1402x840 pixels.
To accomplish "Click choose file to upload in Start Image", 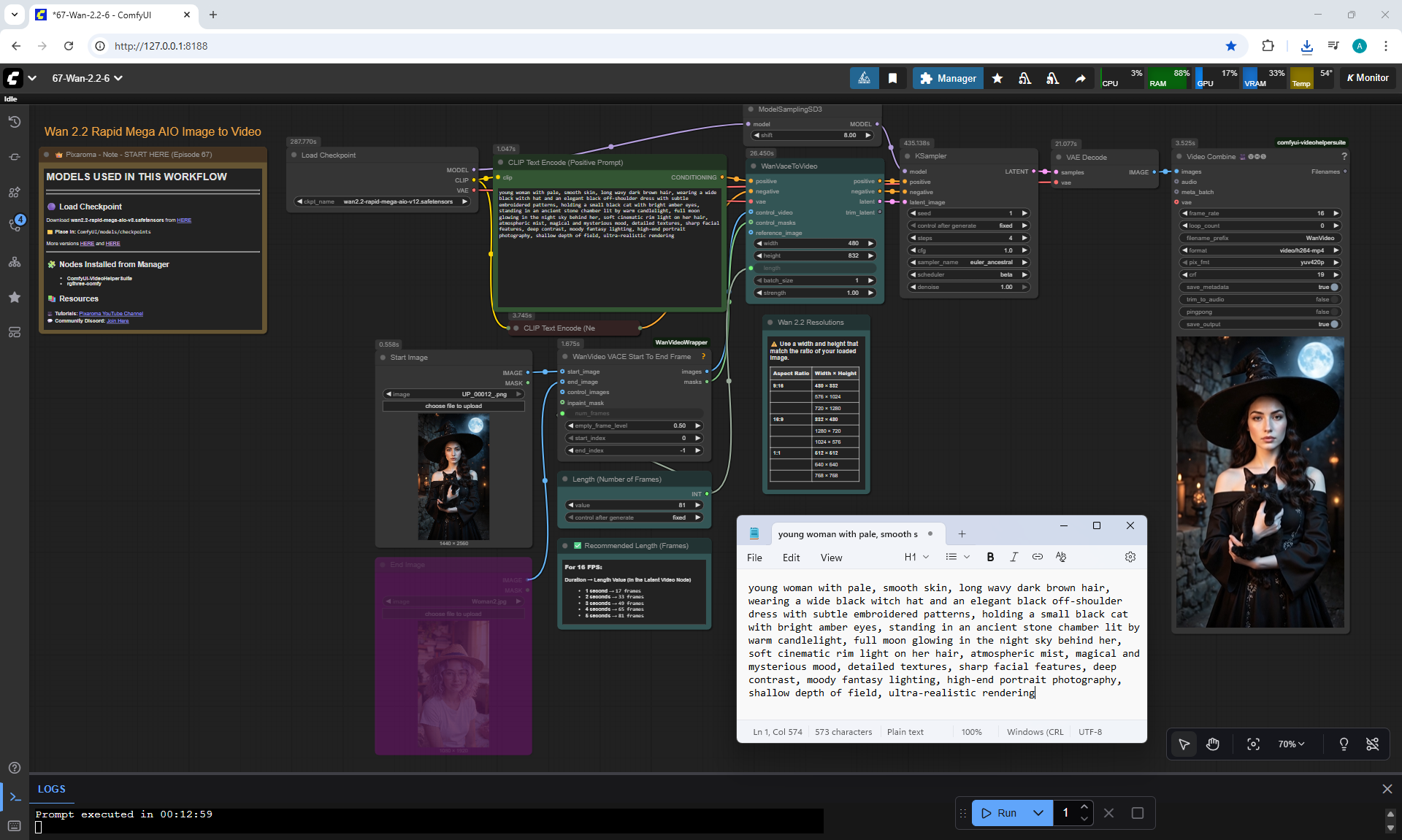I will click(453, 406).
